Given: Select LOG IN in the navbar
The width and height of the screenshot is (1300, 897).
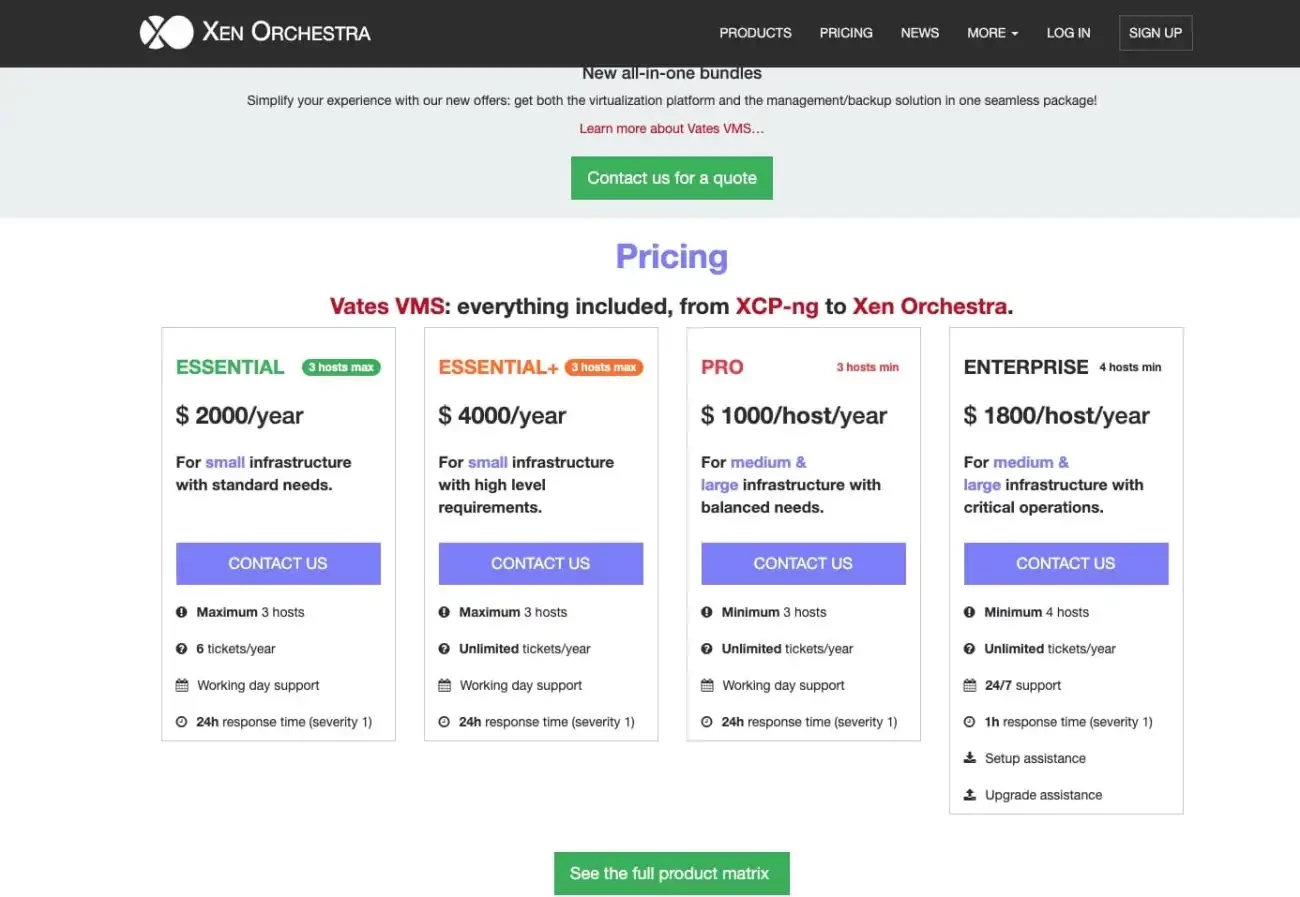Looking at the screenshot, I should pyautogui.click(x=1068, y=33).
